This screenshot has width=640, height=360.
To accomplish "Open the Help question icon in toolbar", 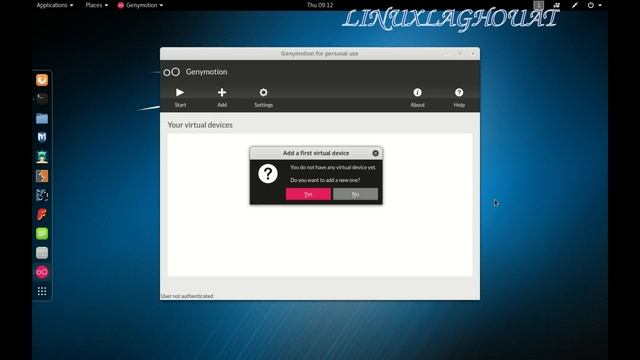I will (x=459, y=93).
